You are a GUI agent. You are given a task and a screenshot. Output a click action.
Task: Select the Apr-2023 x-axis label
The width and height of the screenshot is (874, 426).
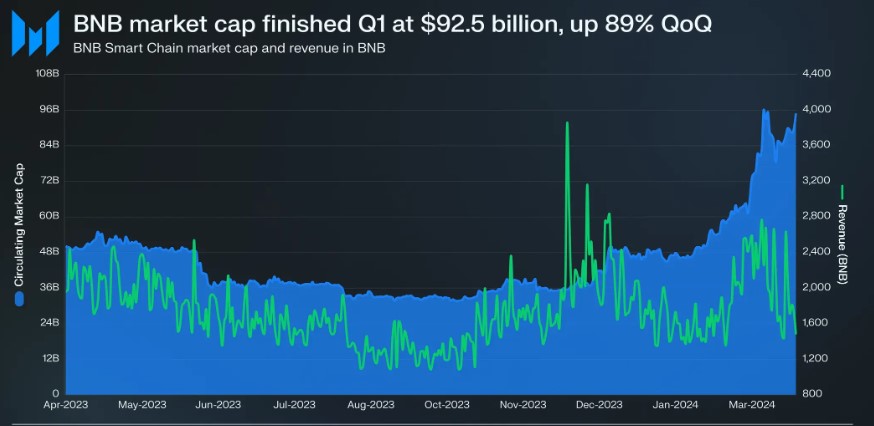pyautogui.click(x=64, y=406)
